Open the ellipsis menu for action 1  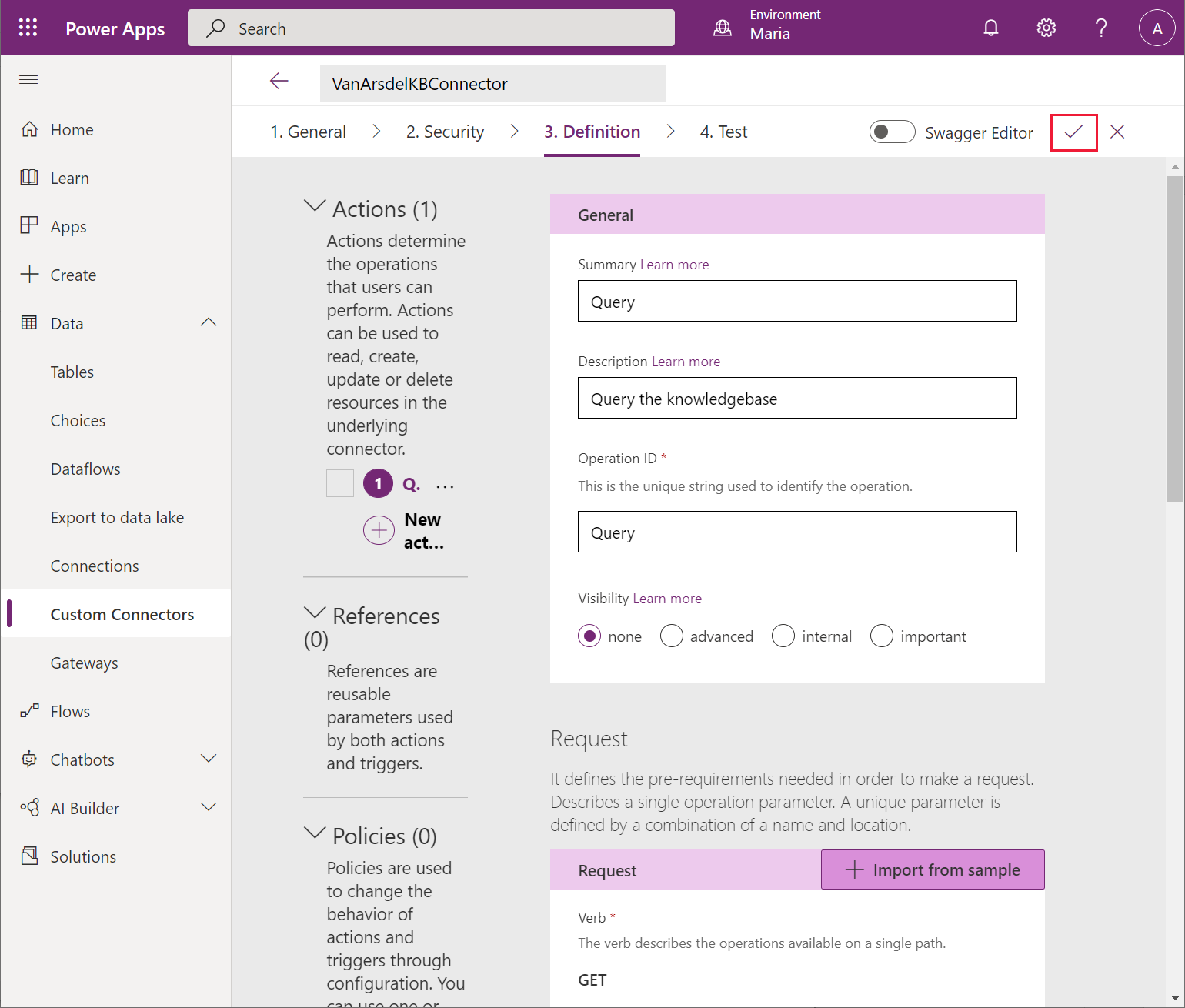point(445,486)
